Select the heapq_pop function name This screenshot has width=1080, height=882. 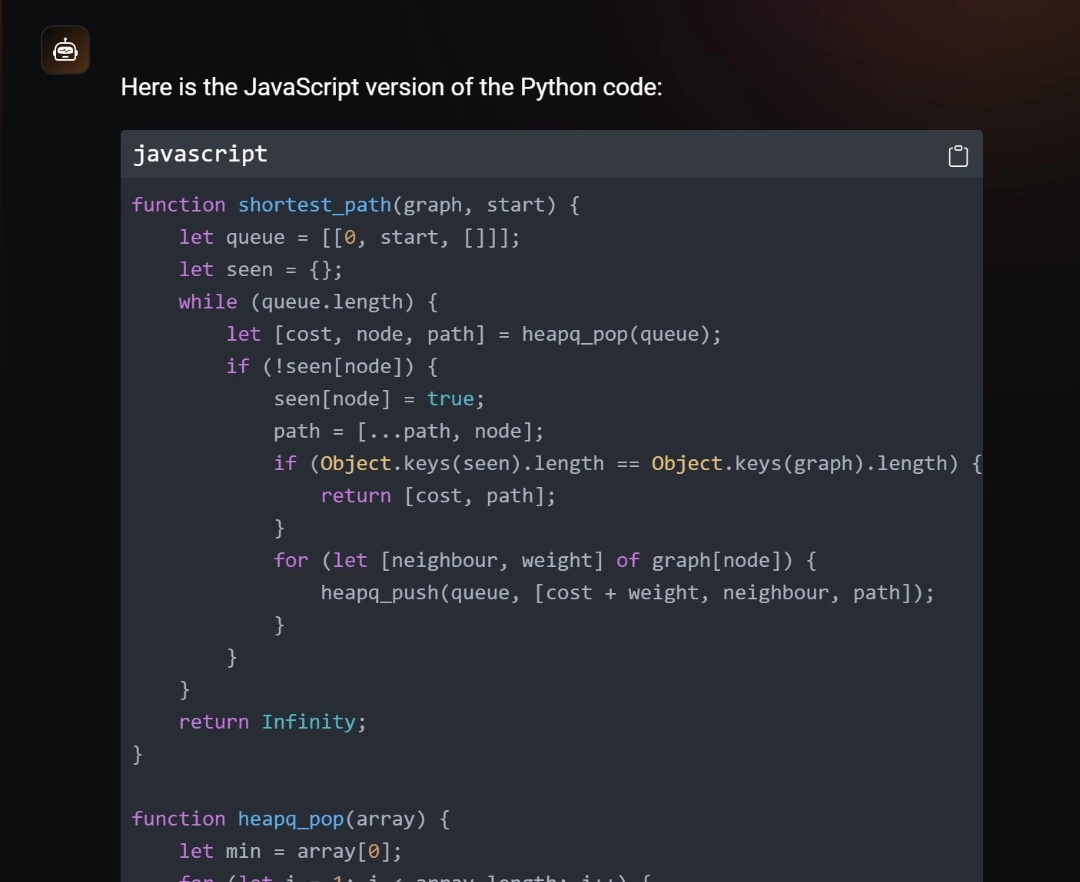click(x=290, y=818)
